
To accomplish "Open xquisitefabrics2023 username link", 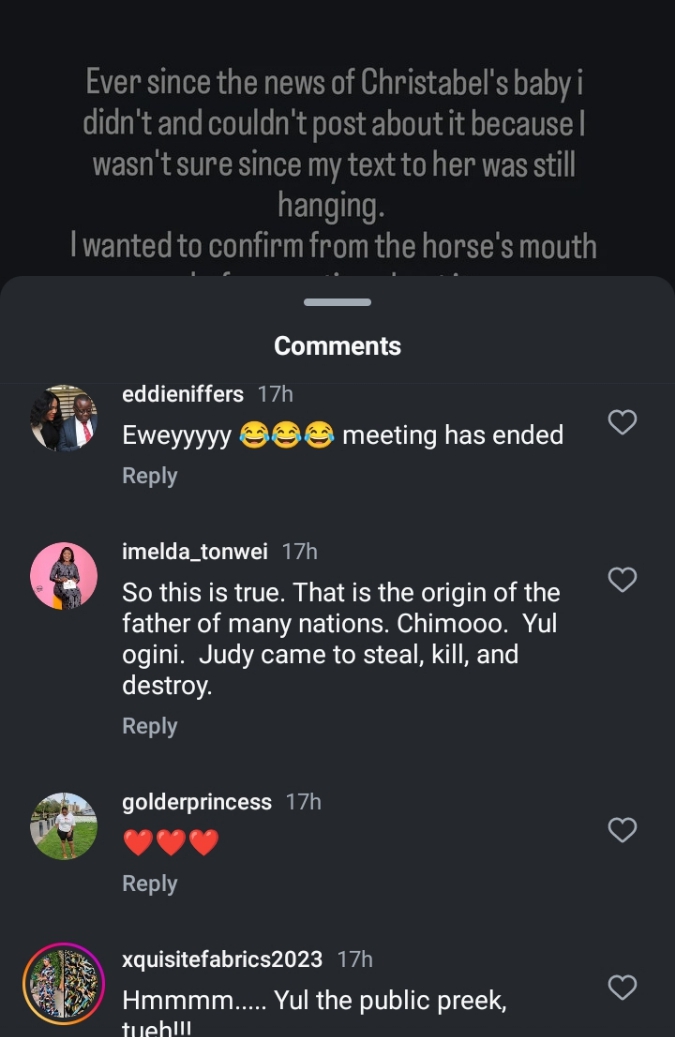I will 222,959.
